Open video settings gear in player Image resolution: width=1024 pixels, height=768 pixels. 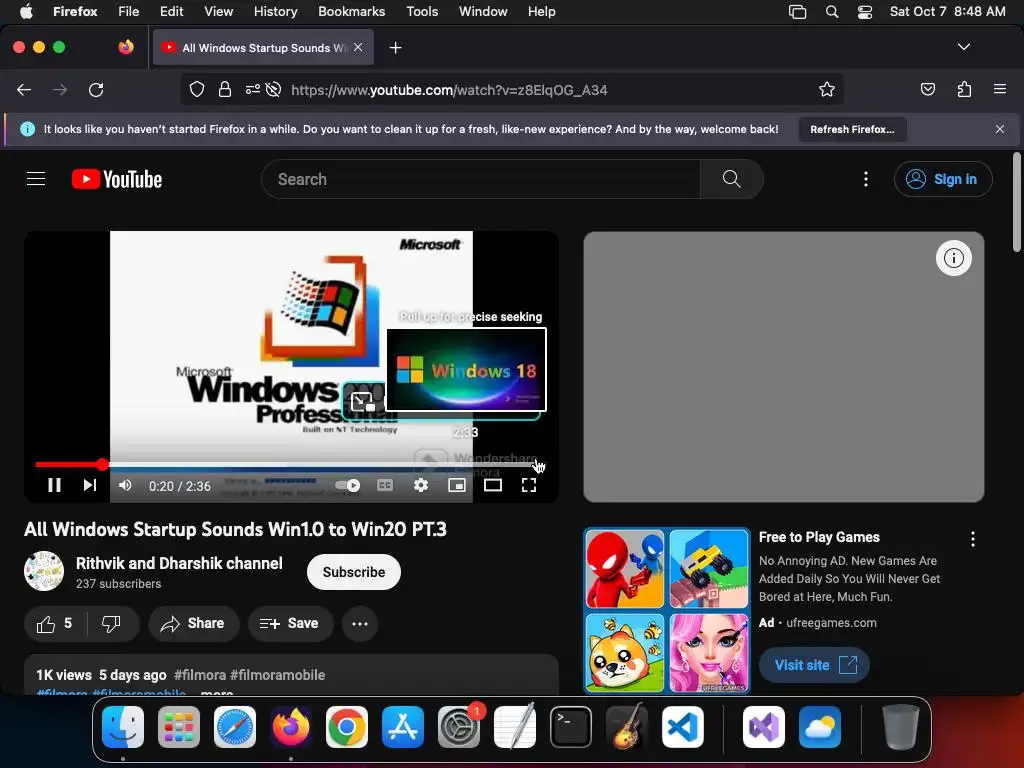421,485
